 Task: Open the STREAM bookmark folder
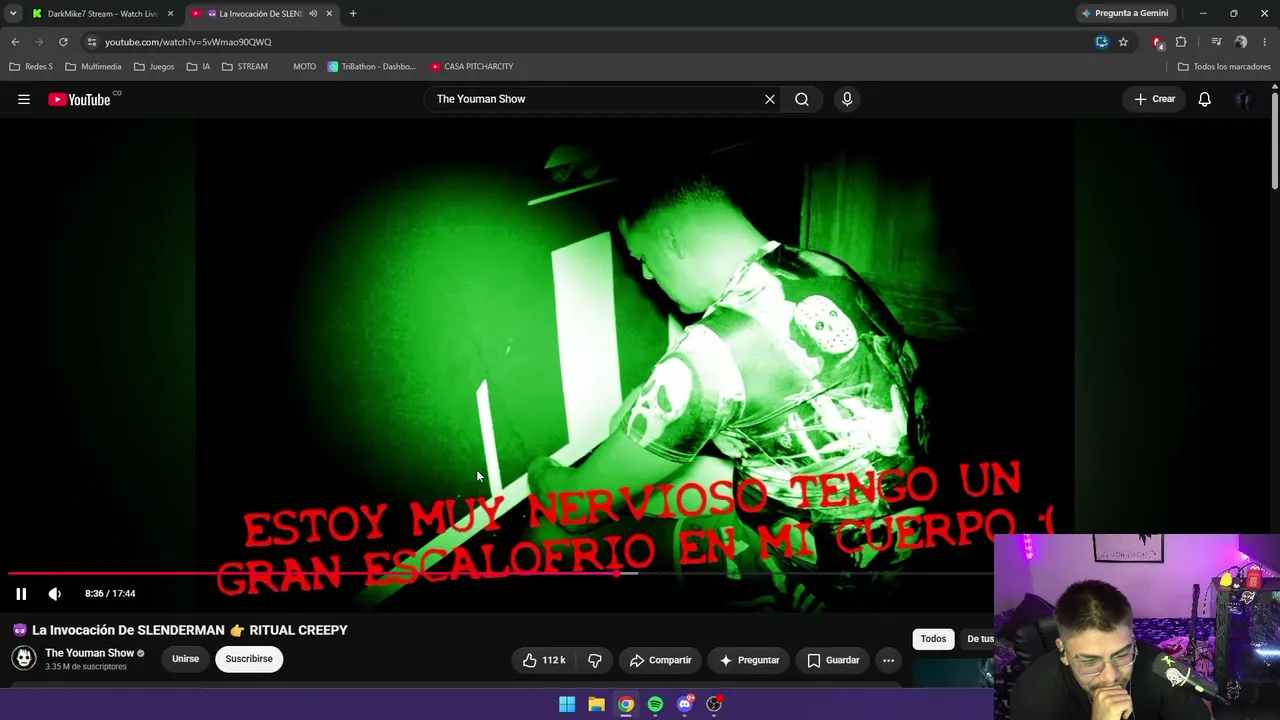pos(245,67)
